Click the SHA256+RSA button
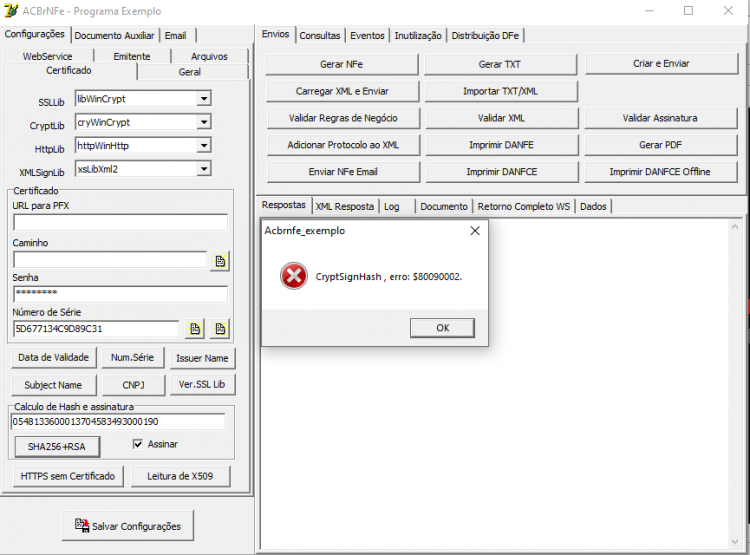Image resolution: width=750 pixels, height=555 pixels. [57, 446]
